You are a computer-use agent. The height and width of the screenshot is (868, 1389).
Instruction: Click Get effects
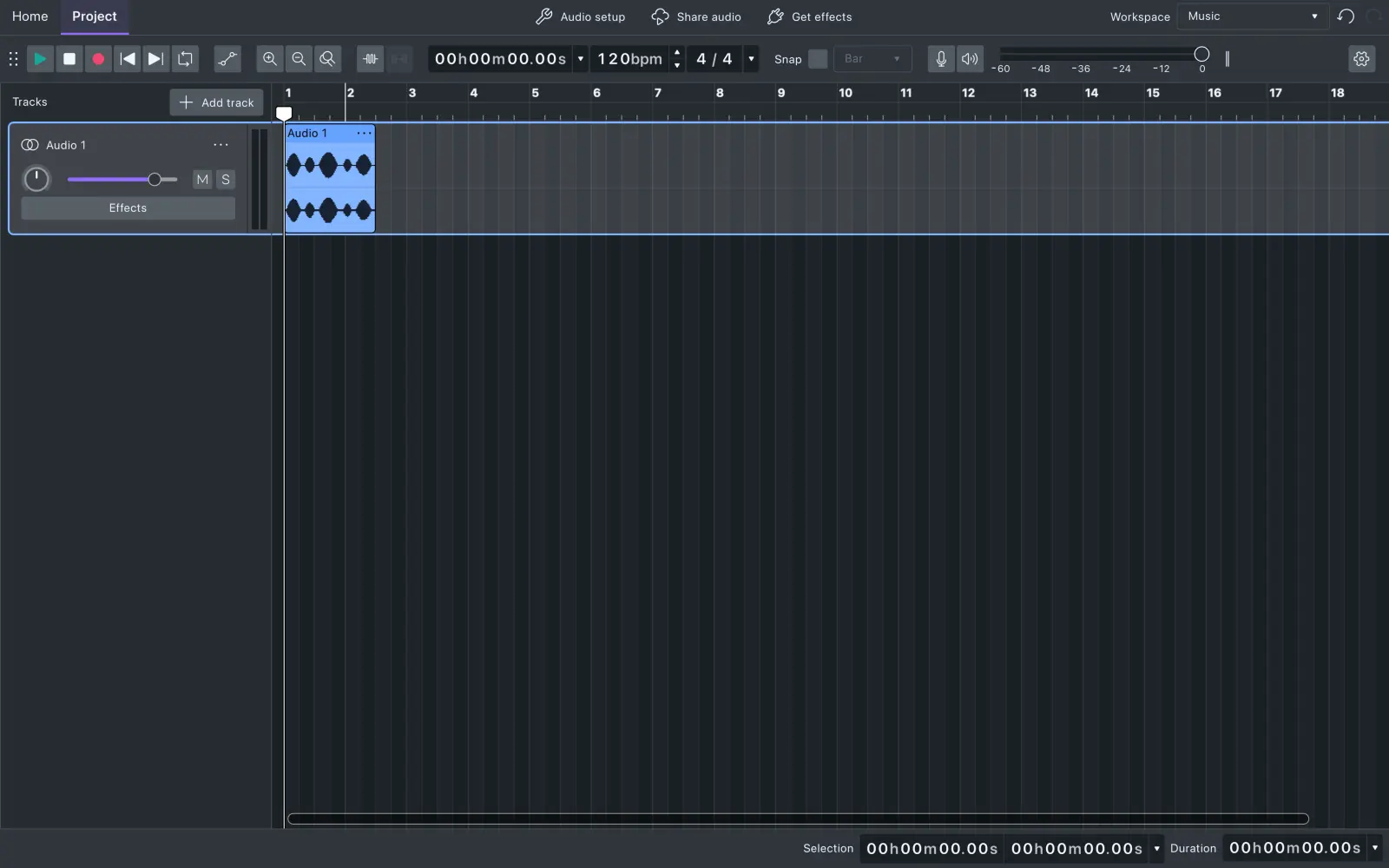pyautogui.click(x=809, y=16)
